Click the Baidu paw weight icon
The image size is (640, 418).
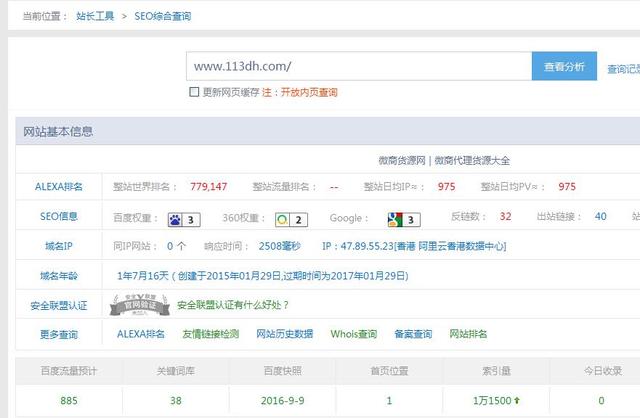coord(184,220)
